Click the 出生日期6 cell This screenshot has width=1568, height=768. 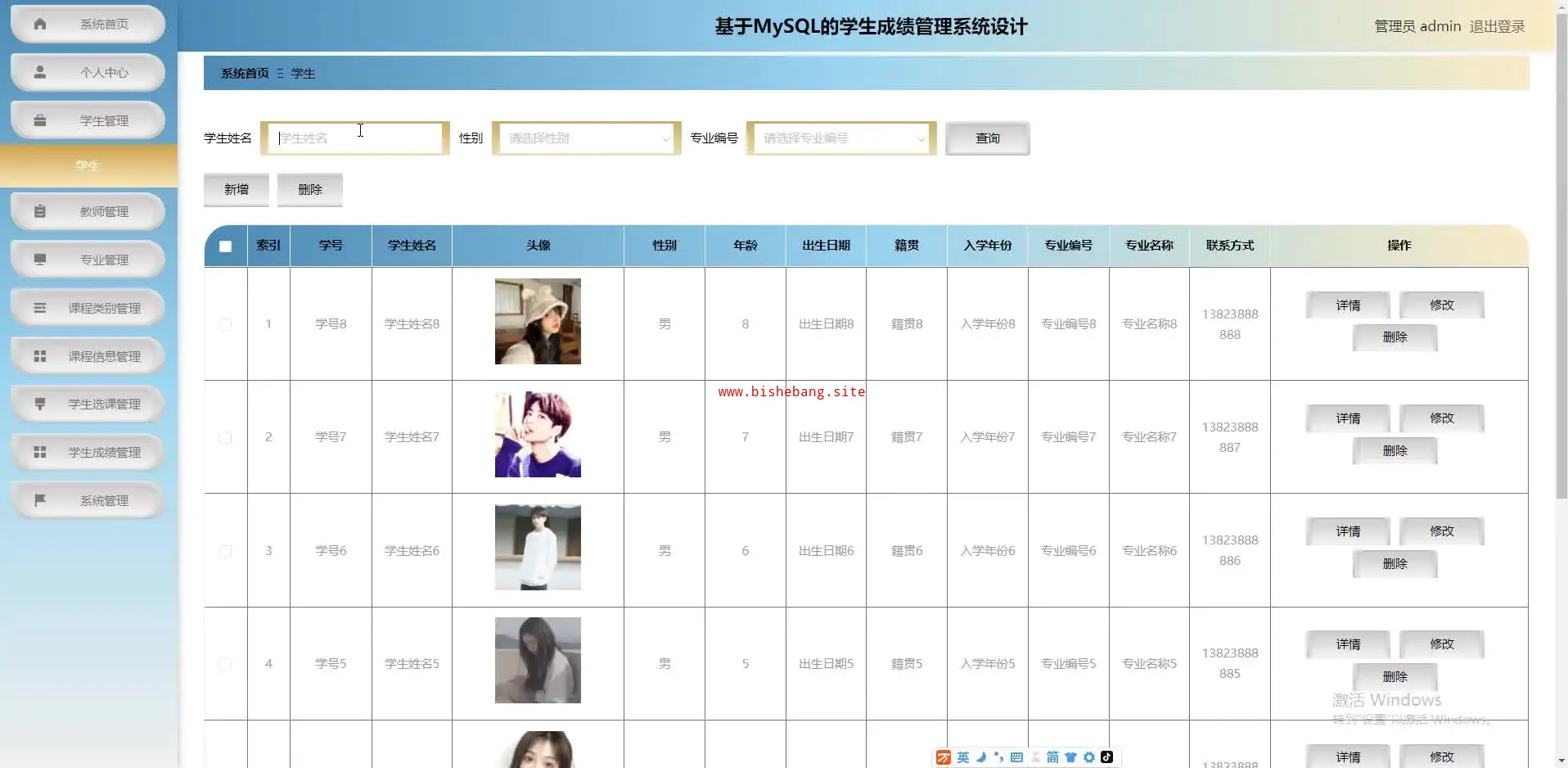point(826,551)
